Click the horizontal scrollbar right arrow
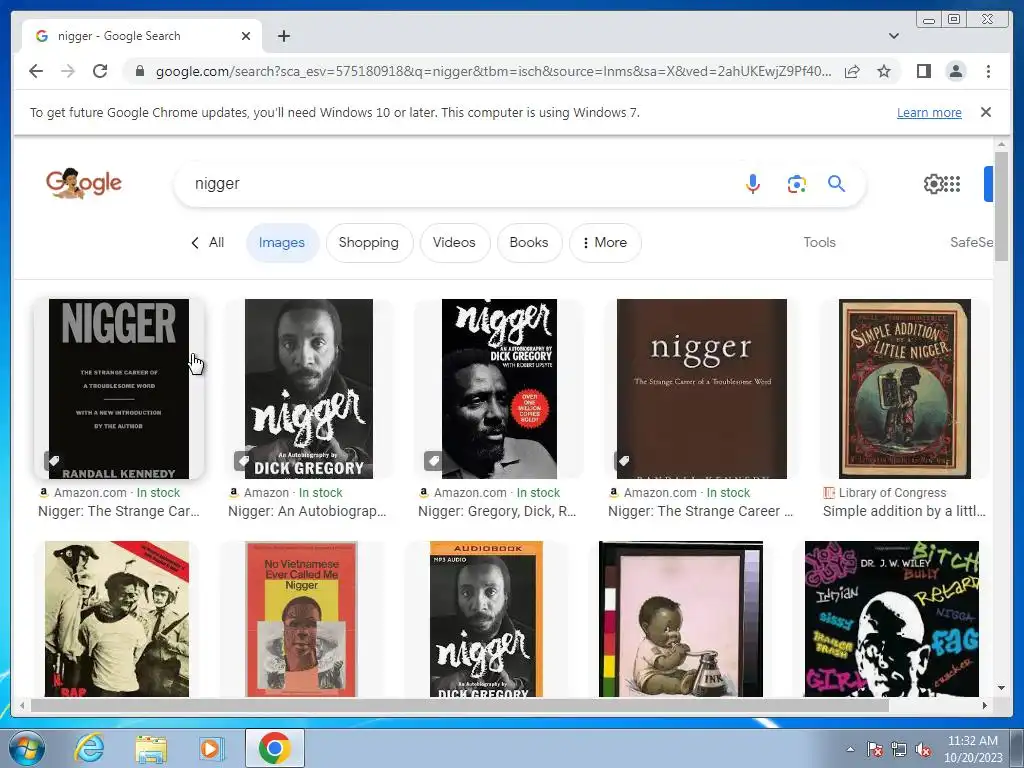This screenshot has height=768, width=1024. [x=985, y=705]
